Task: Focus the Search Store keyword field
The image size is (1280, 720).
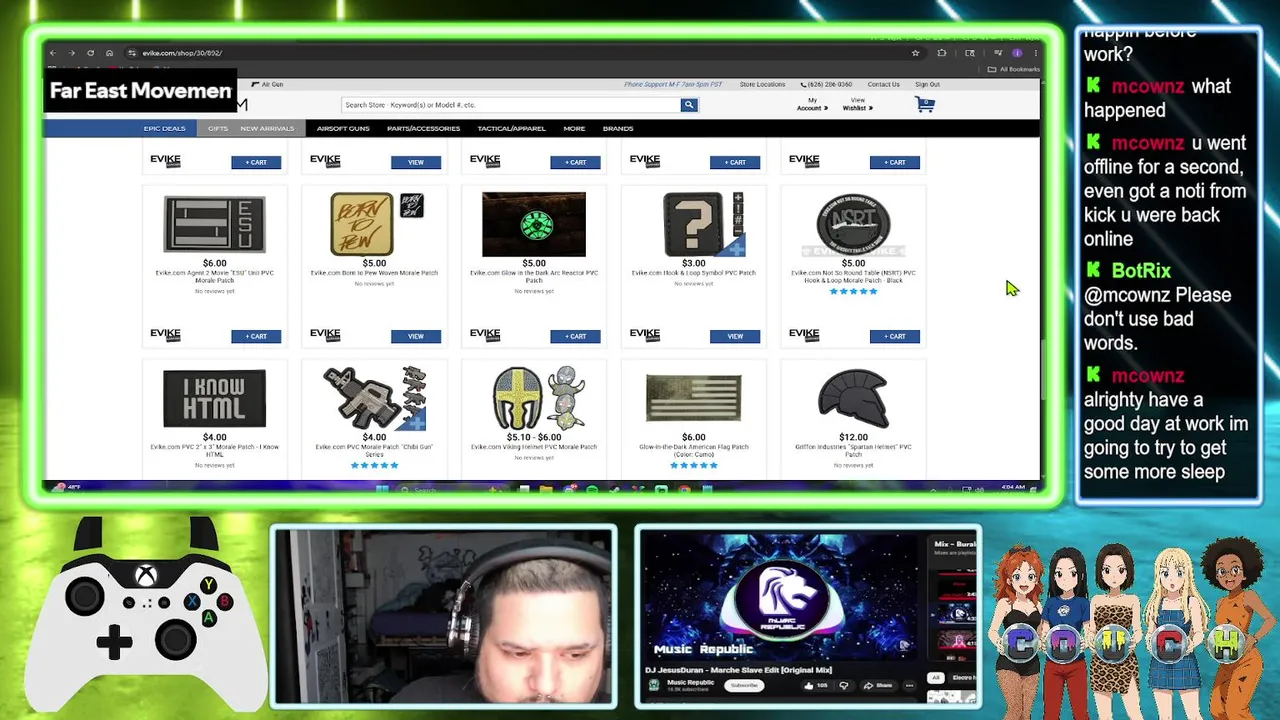Action: 511,105
